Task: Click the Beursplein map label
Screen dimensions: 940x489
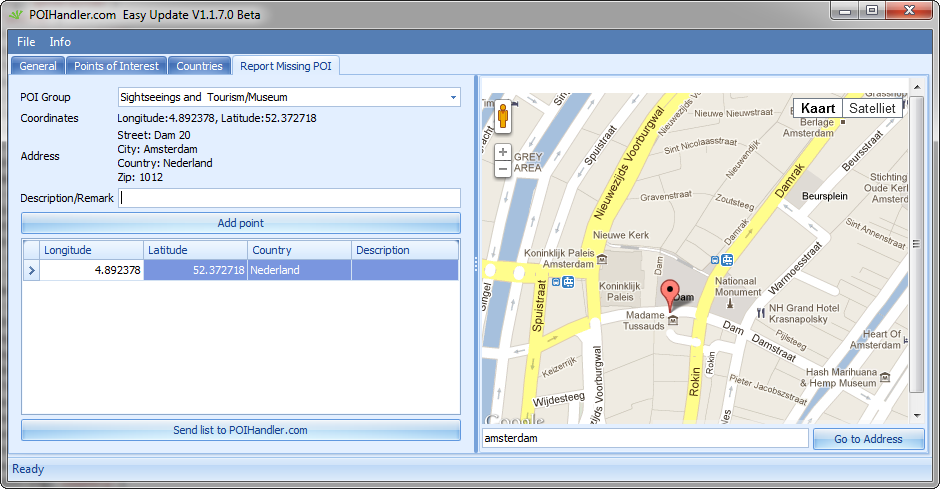Action: (825, 196)
